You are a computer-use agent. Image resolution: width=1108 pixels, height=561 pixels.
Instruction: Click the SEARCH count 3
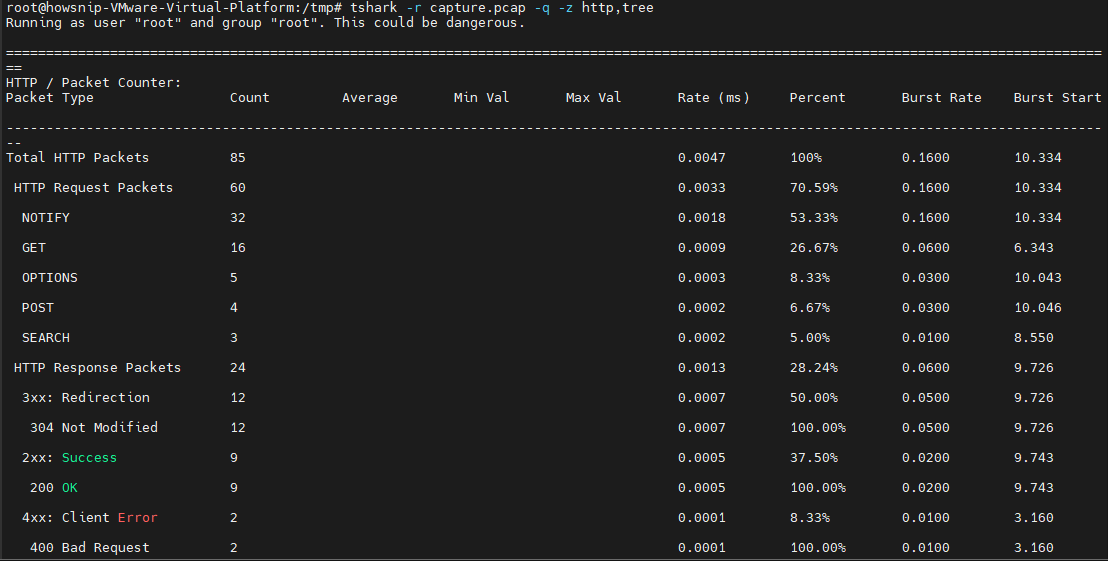[x=234, y=338]
